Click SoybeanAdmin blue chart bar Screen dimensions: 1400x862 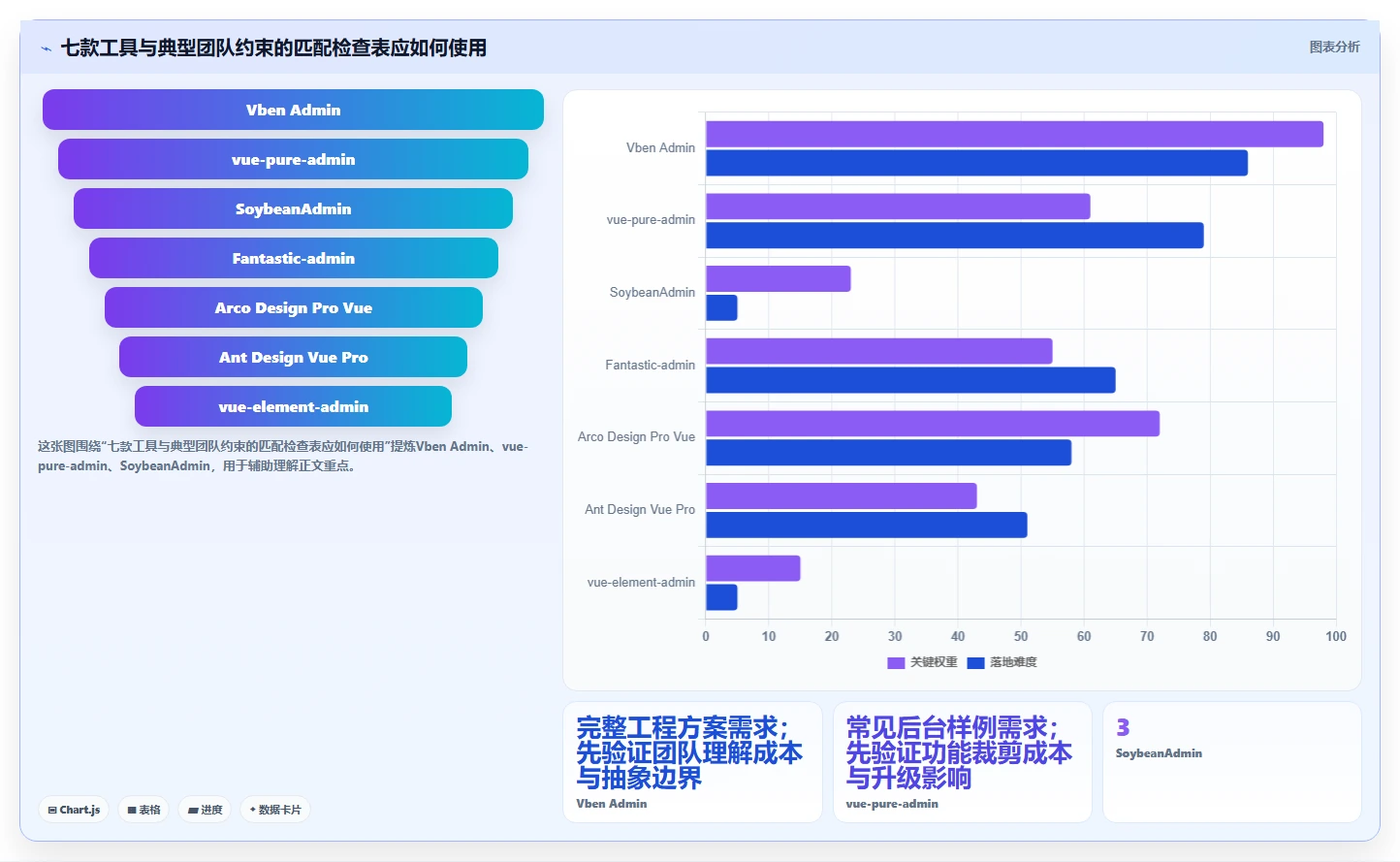721,308
